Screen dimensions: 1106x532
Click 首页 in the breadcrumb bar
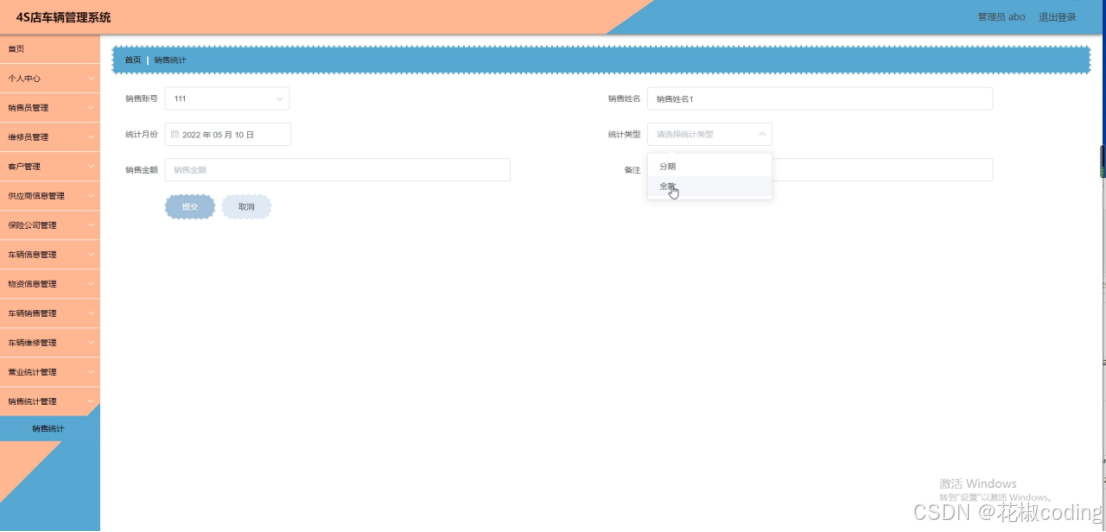pyautogui.click(x=133, y=60)
